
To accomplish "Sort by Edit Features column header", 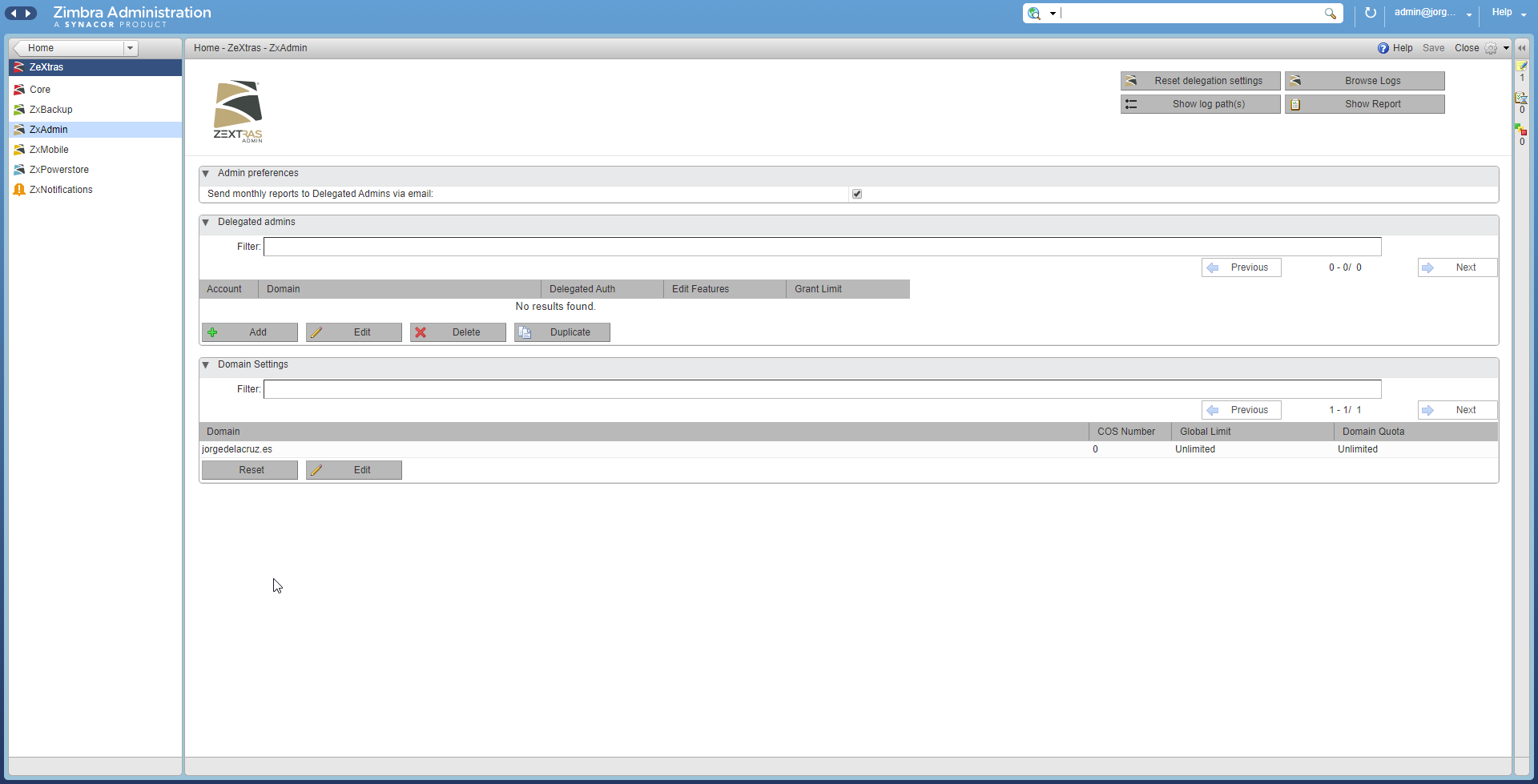I will click(725, 289).
